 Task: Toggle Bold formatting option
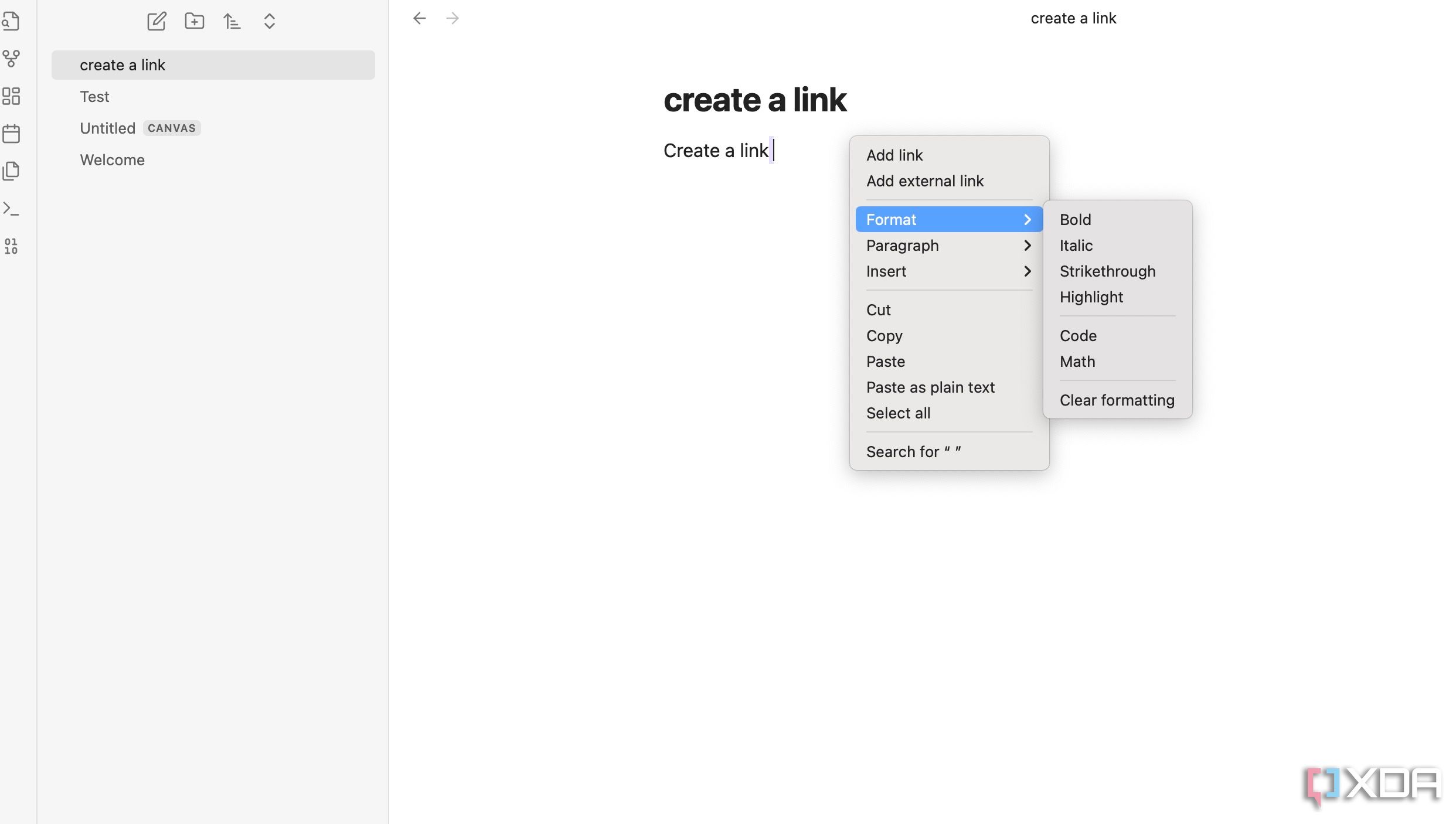[1075, 219]
